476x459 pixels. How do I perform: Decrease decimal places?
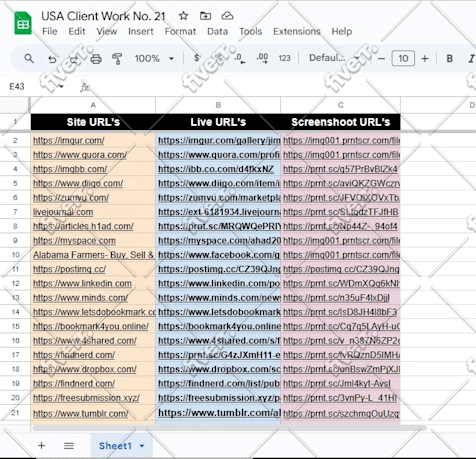tap(240, 58)
